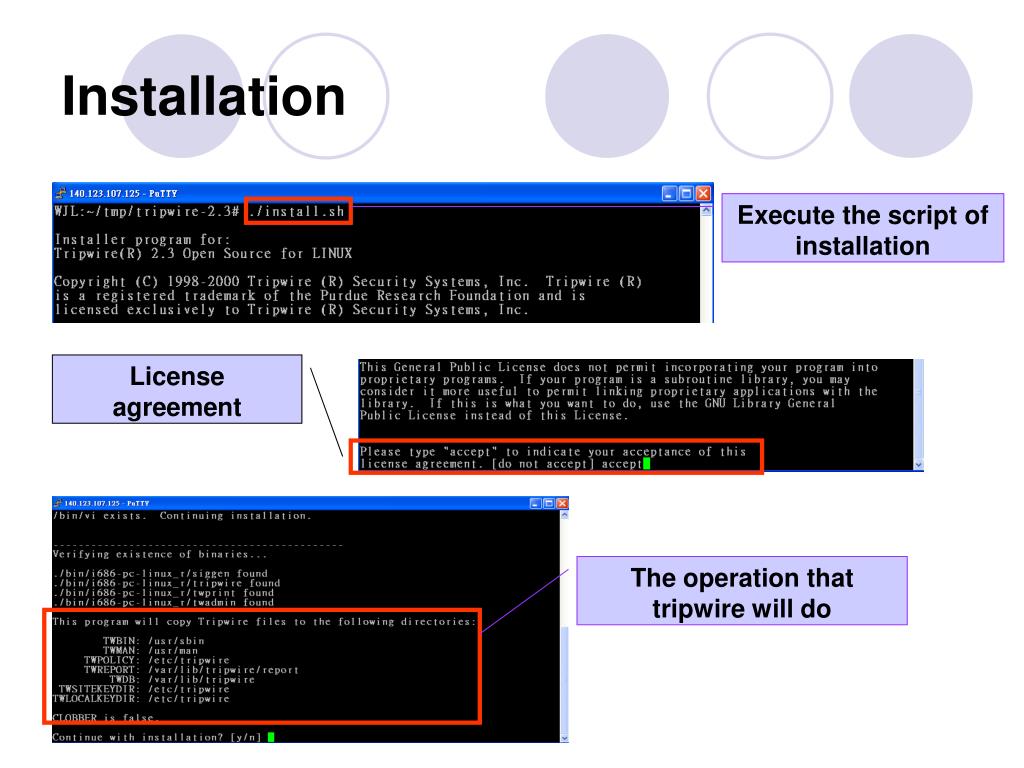Click the 'TWSITEKEYDIR: /etc/tripwire' line
1024x768 pixels.
coord(144,690)
